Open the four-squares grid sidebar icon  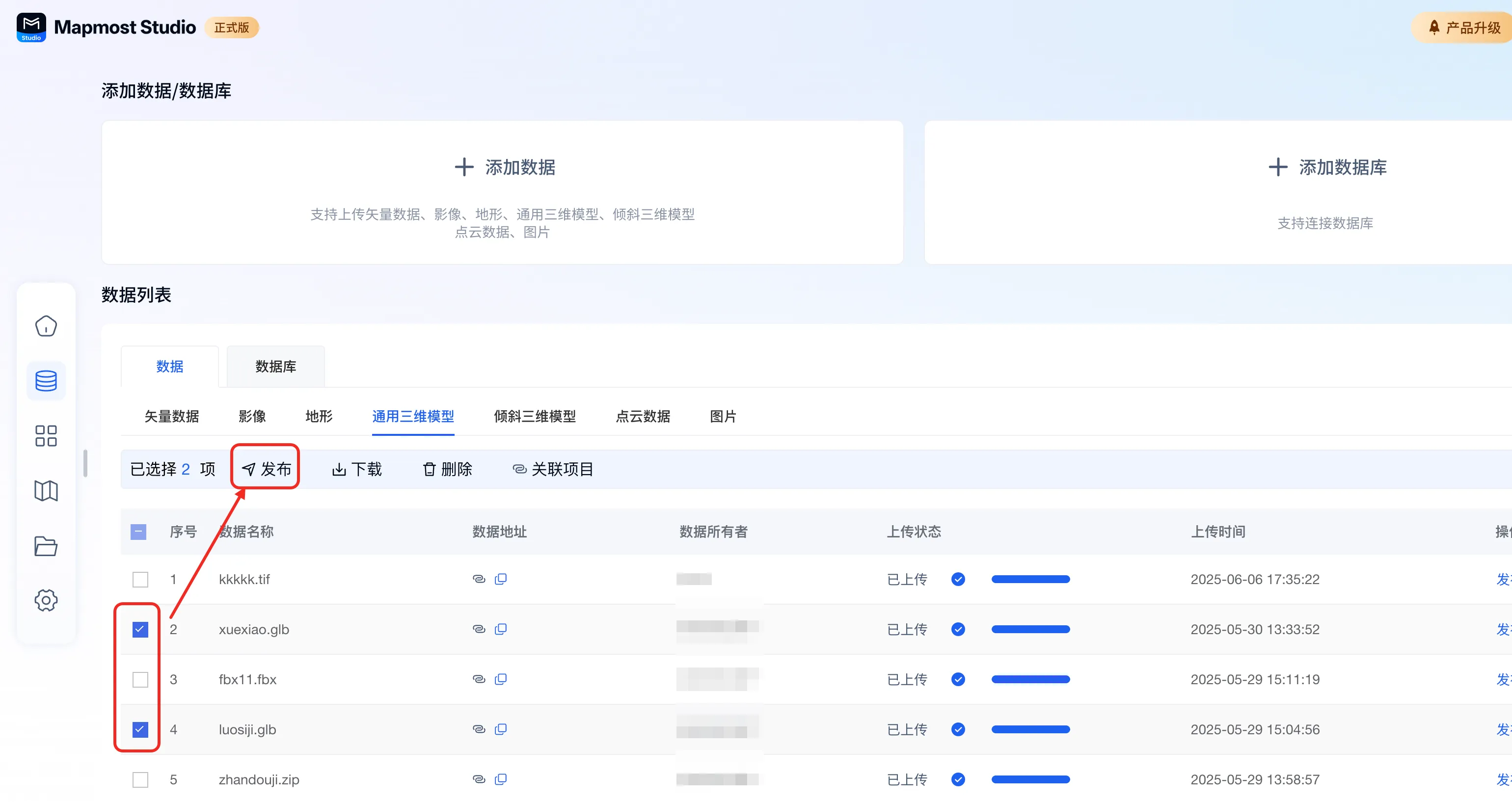(46, 436)
